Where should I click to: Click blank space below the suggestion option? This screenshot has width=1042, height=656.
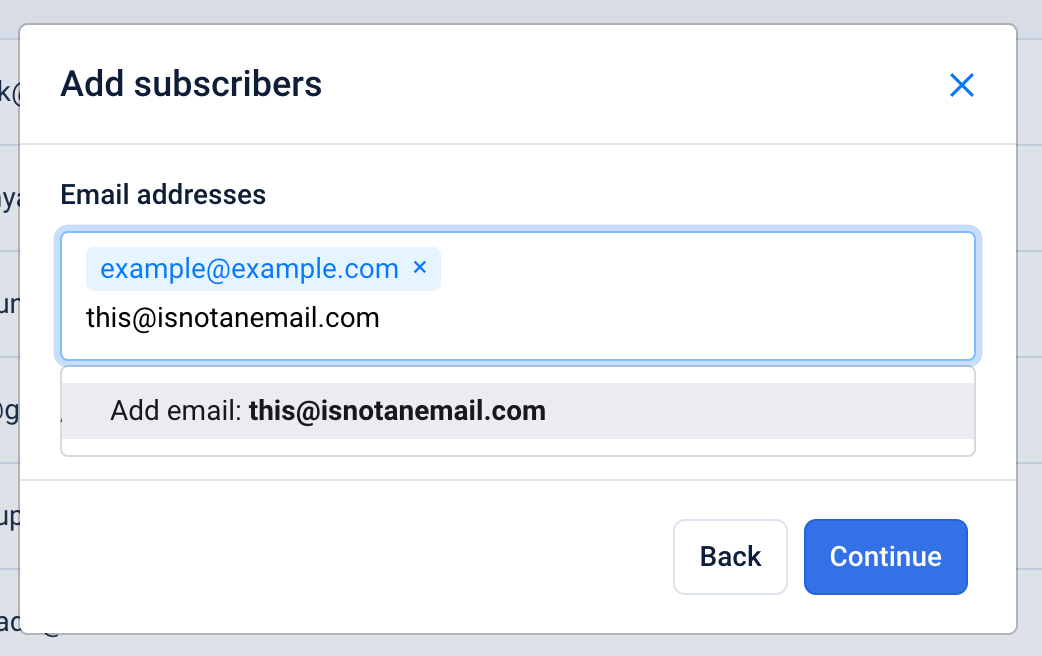[518, 447]
